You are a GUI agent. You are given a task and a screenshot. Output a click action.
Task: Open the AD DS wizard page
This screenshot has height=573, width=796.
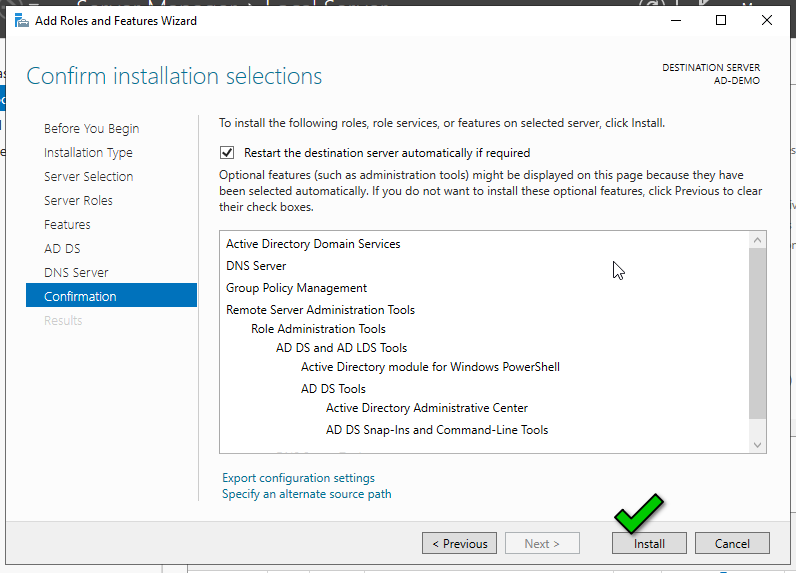tap(62, 248)
